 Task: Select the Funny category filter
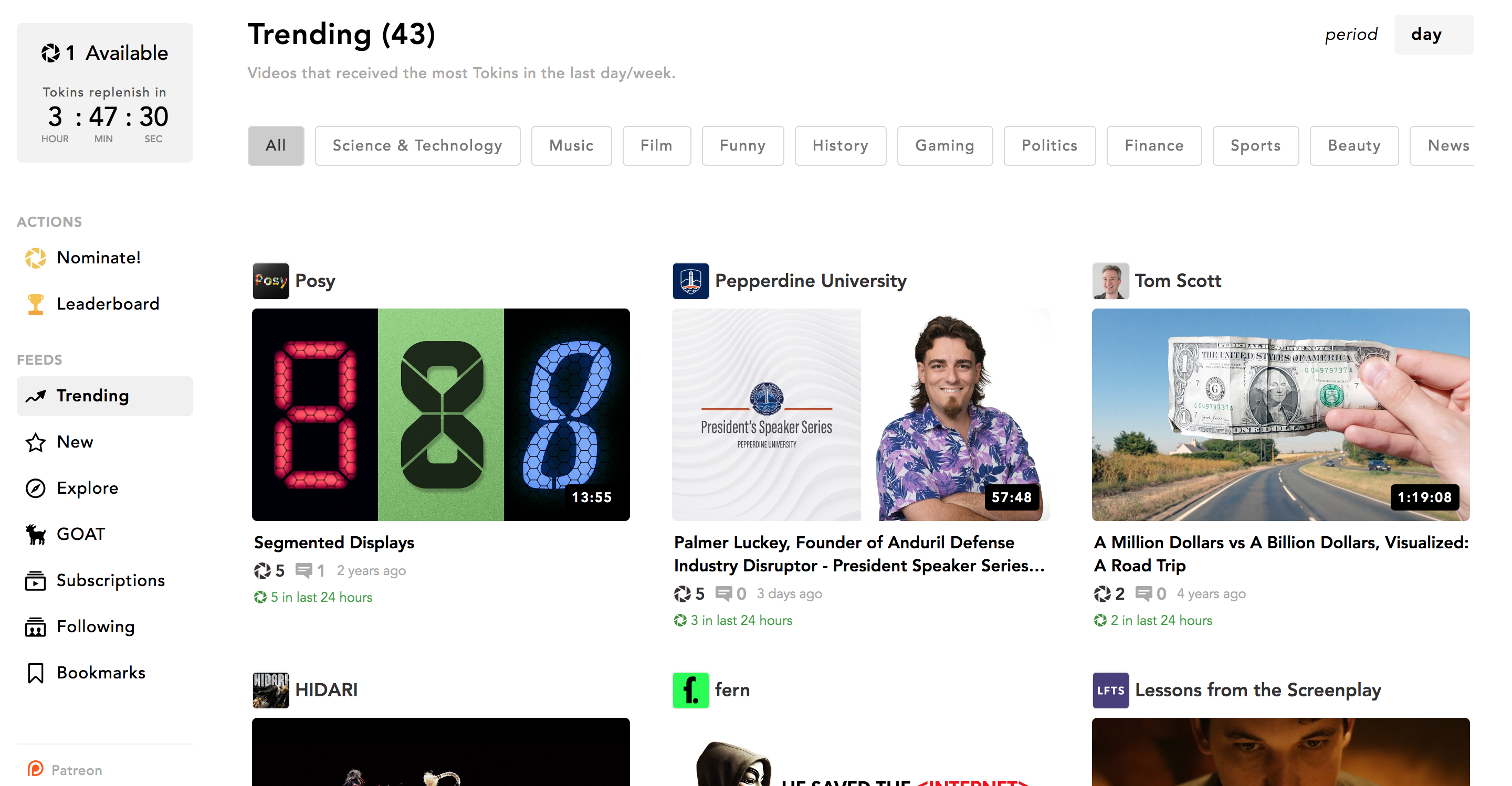[x=742, y=145]
